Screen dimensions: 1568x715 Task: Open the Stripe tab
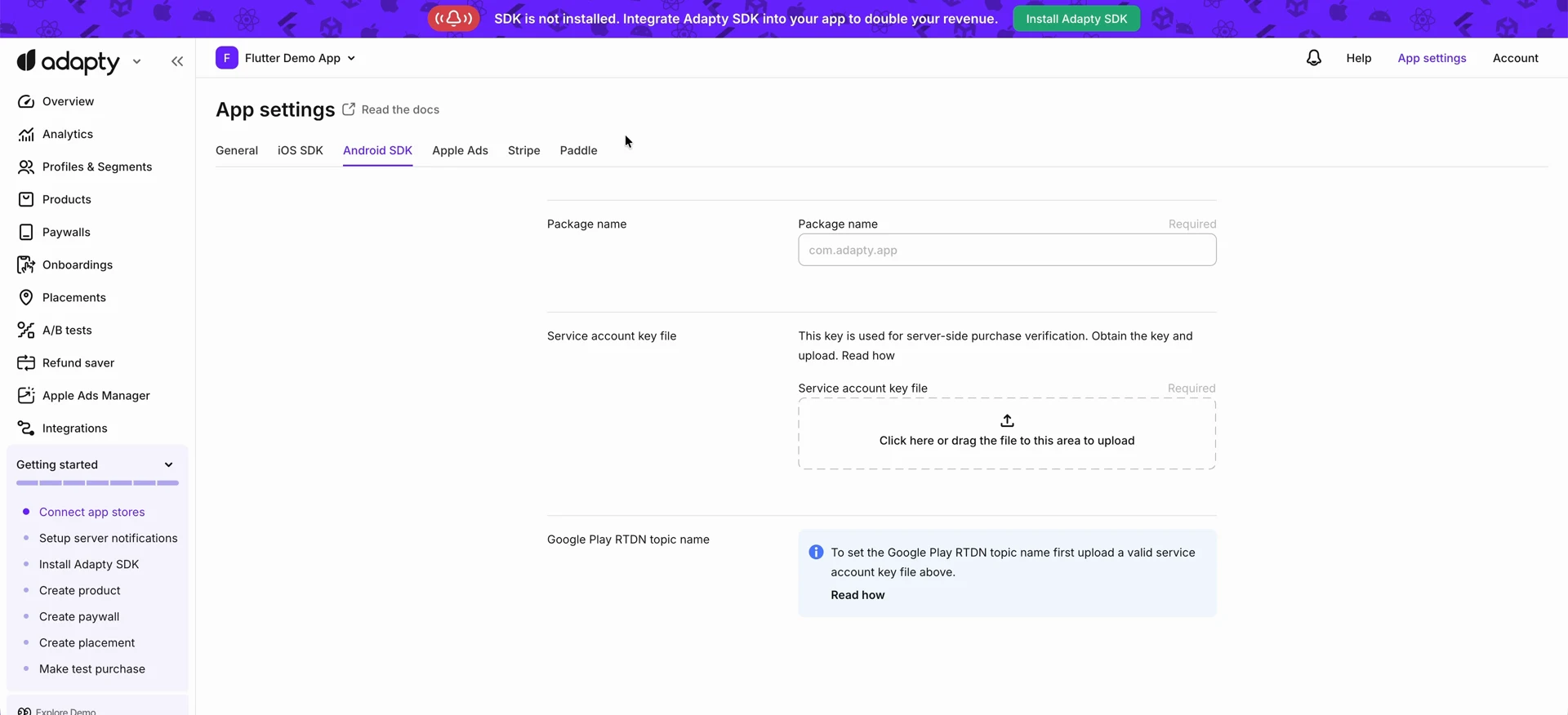pos(523,150)
